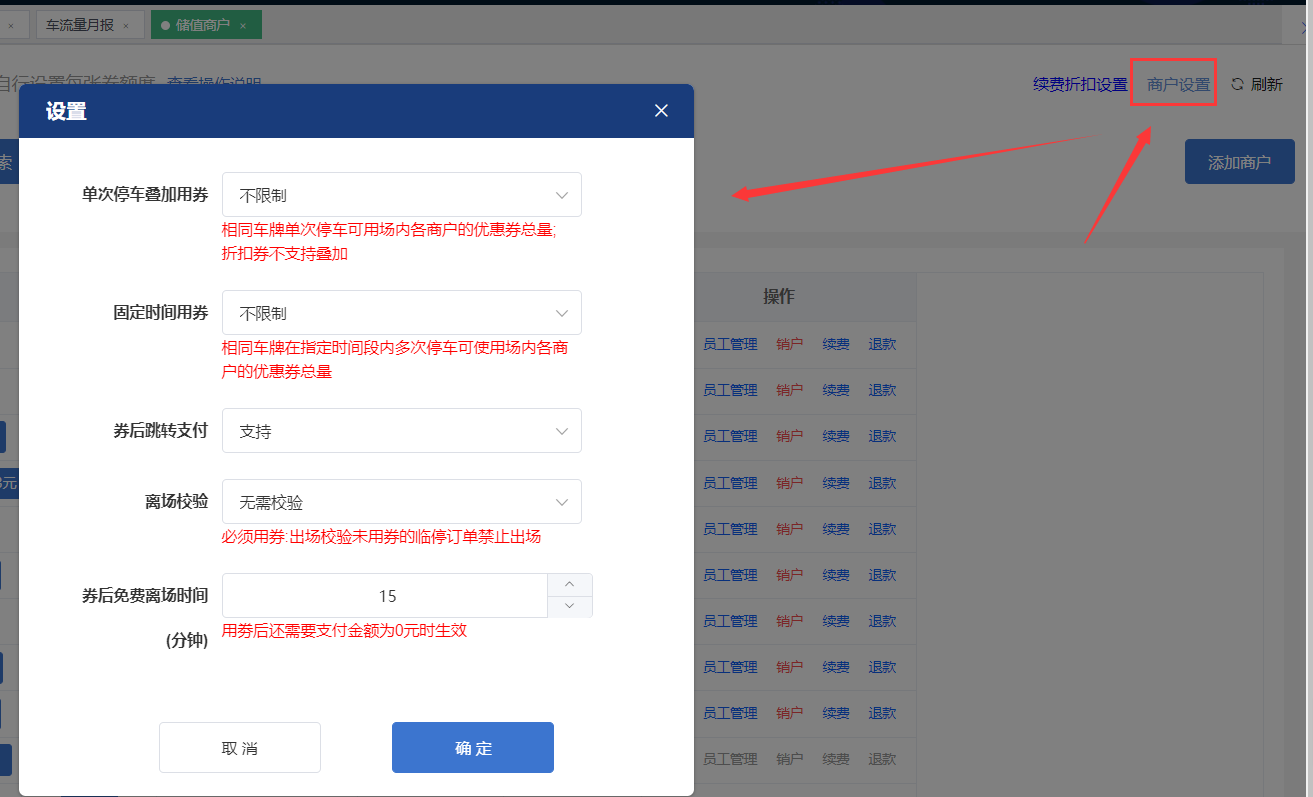Close the leftmost partially hidden tab

pos(11,26)
